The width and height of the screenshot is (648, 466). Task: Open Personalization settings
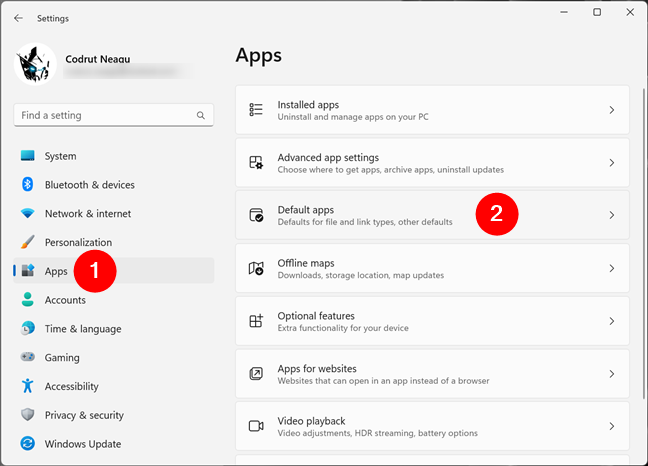click(114, 243)
